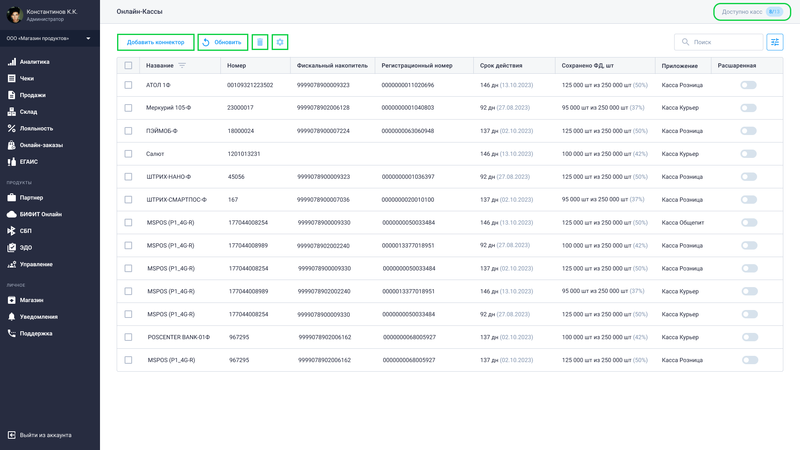800x450 pixels.
Task: Go to the Онлайн-заказы menu item
Action: [x=41, y=145]
